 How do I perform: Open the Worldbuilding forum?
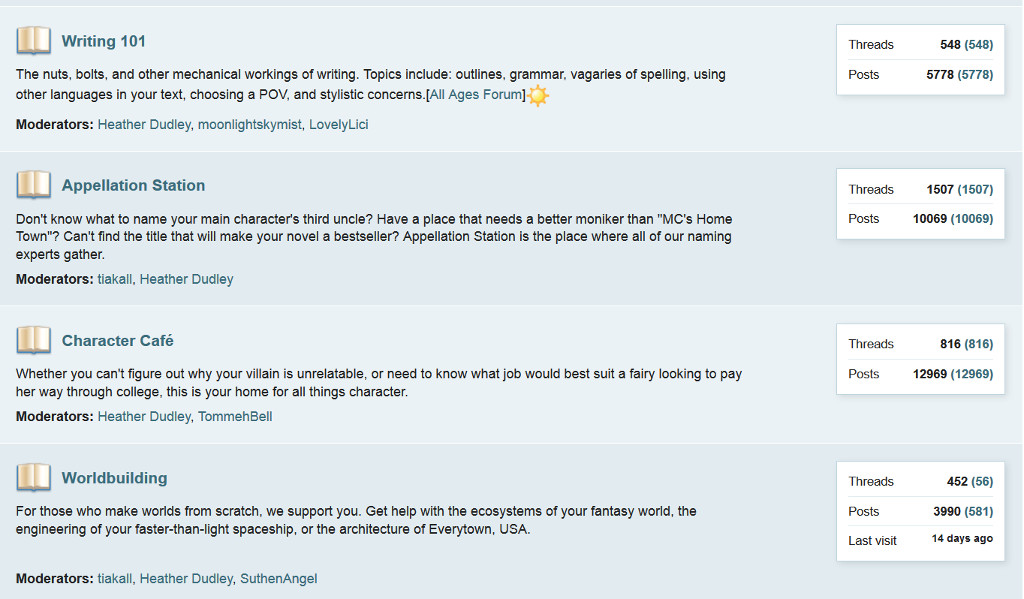114,477
